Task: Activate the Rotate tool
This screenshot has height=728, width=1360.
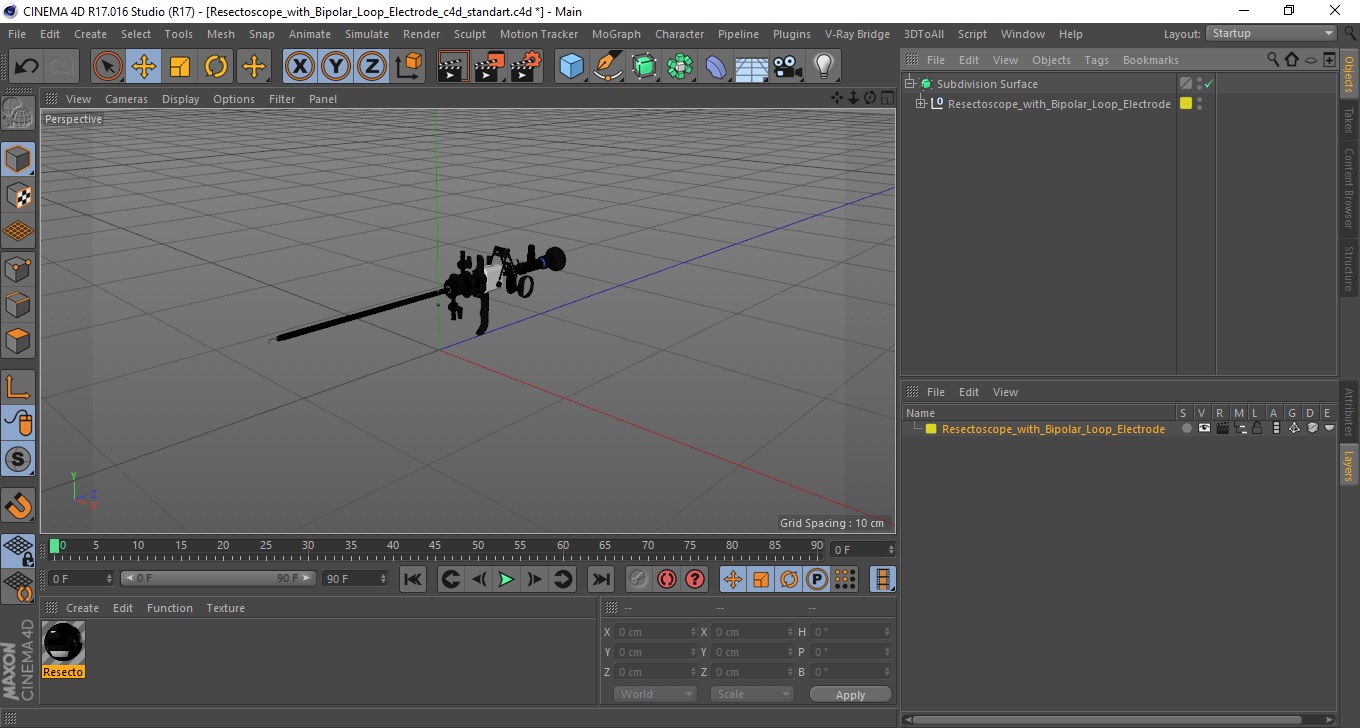Action: [x=216, y=67]
